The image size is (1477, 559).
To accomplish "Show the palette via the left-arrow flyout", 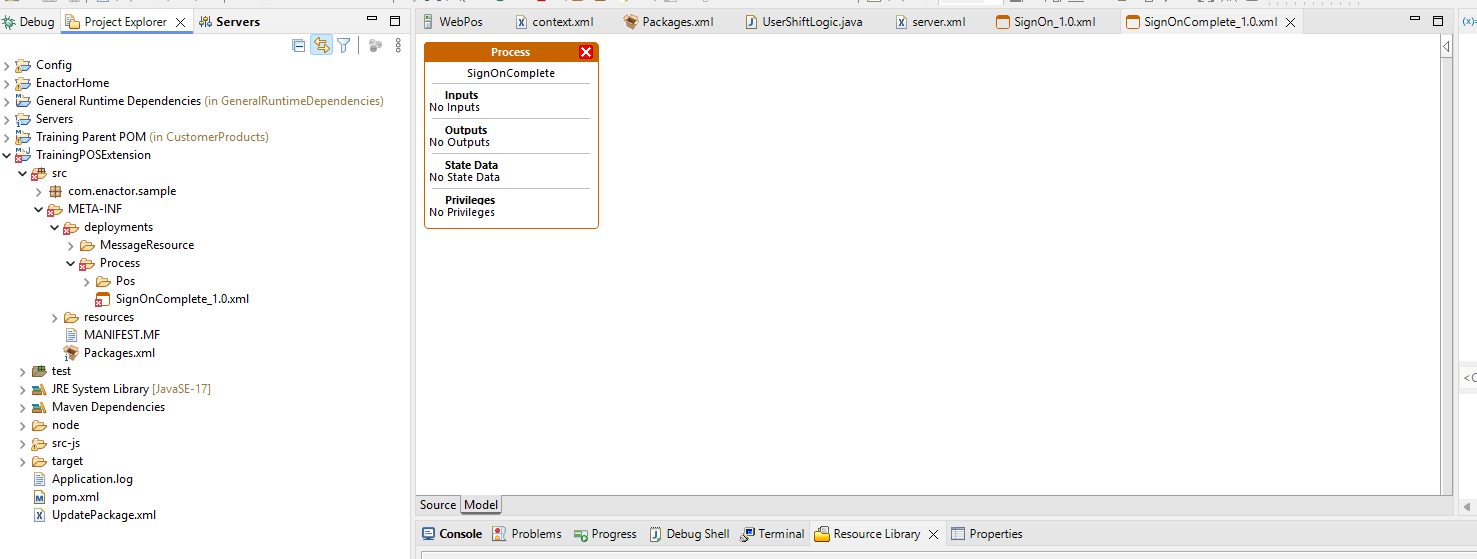I will [1447, 46].
